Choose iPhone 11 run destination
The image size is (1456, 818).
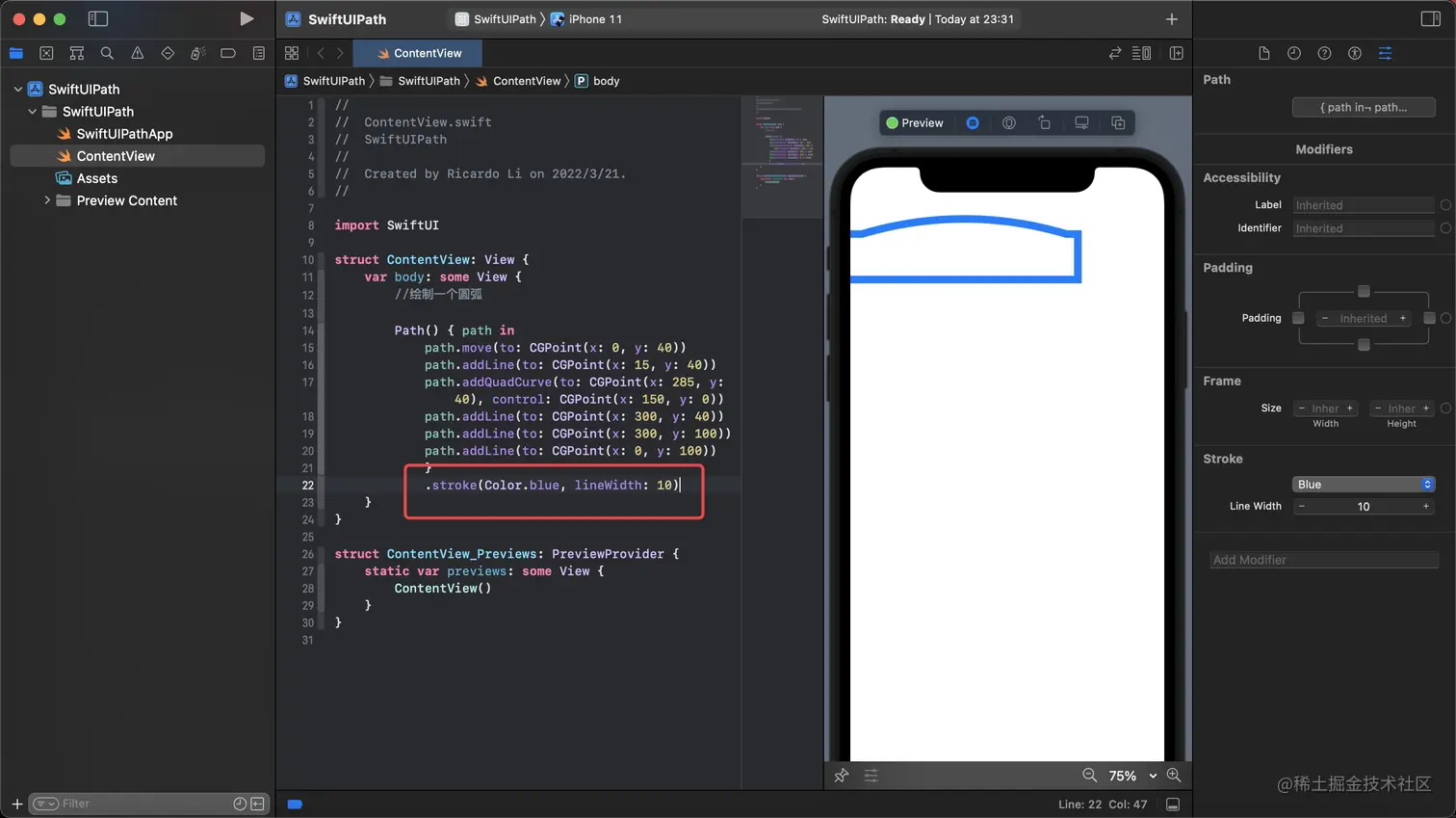586,18
